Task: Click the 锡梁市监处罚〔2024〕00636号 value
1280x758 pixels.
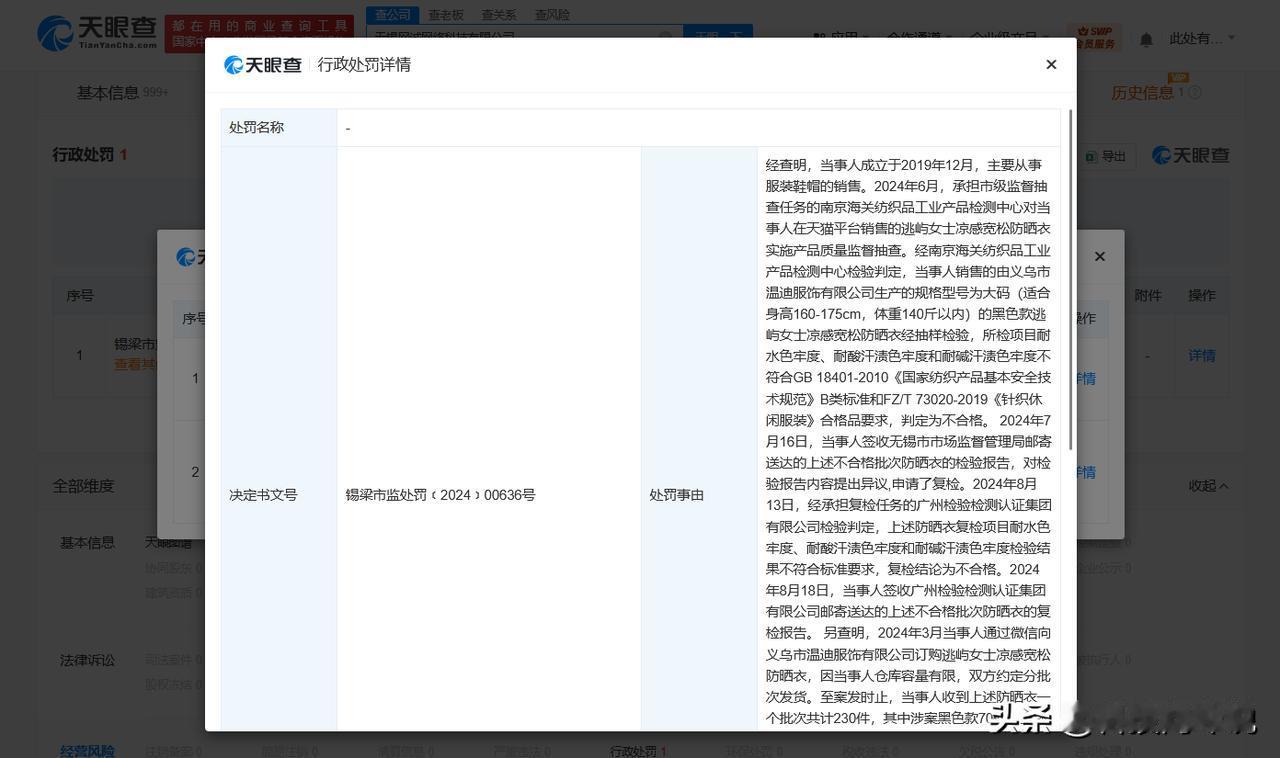Action: (x=440, y=494)
